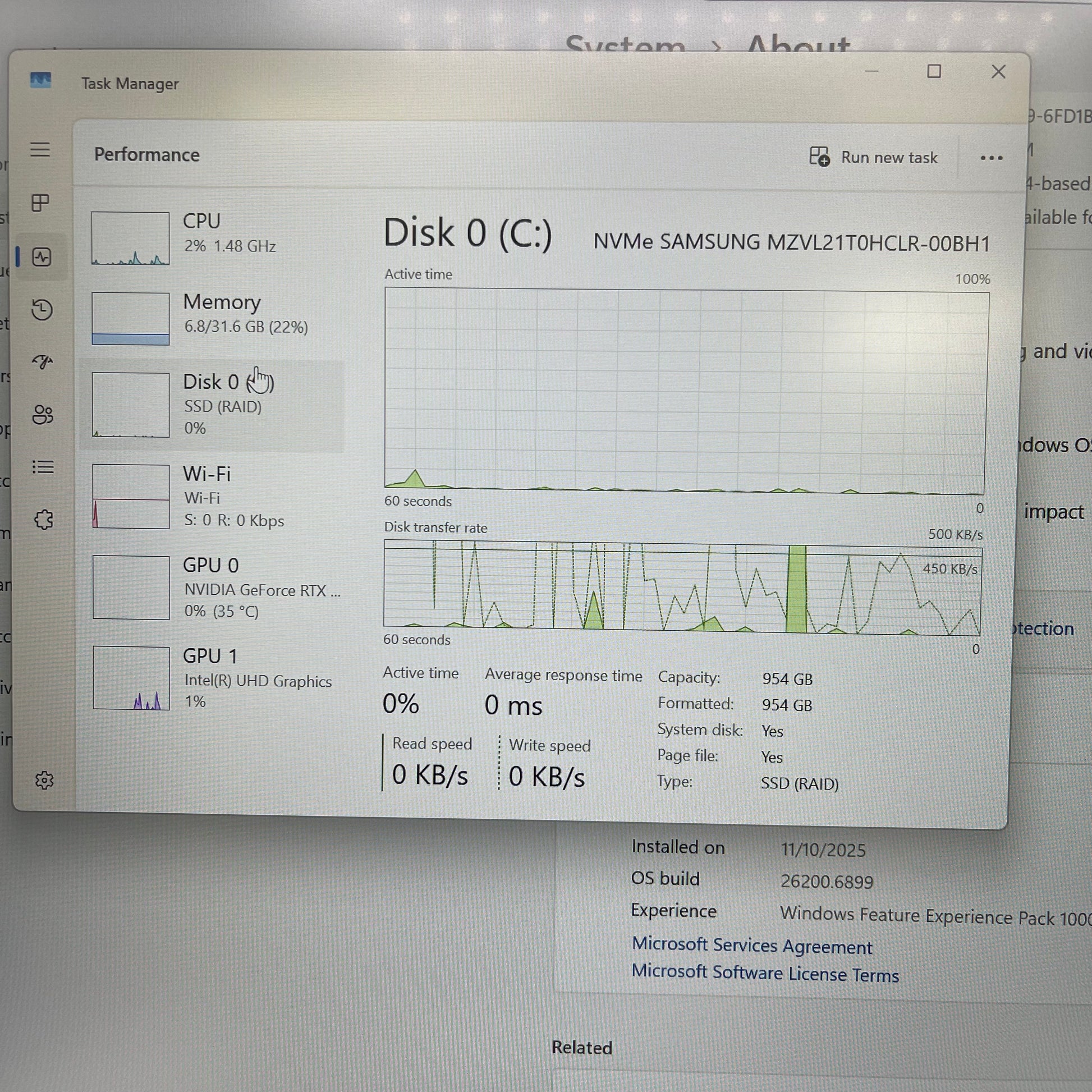This screenshot has width=1092, height=1092.
Task: Open Task Manager settings gear
Action: (44, 781)
